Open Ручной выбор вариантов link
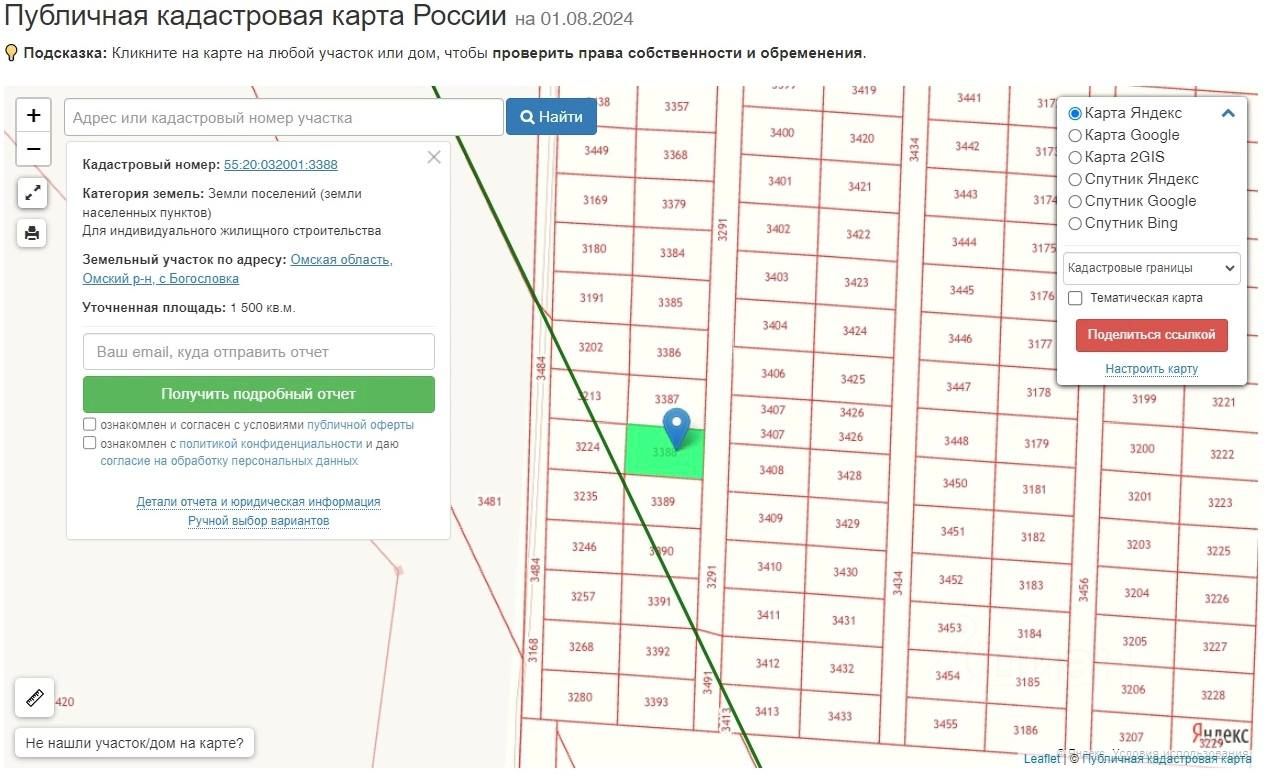Screen dimensions: 1266x783 point(259,521)
